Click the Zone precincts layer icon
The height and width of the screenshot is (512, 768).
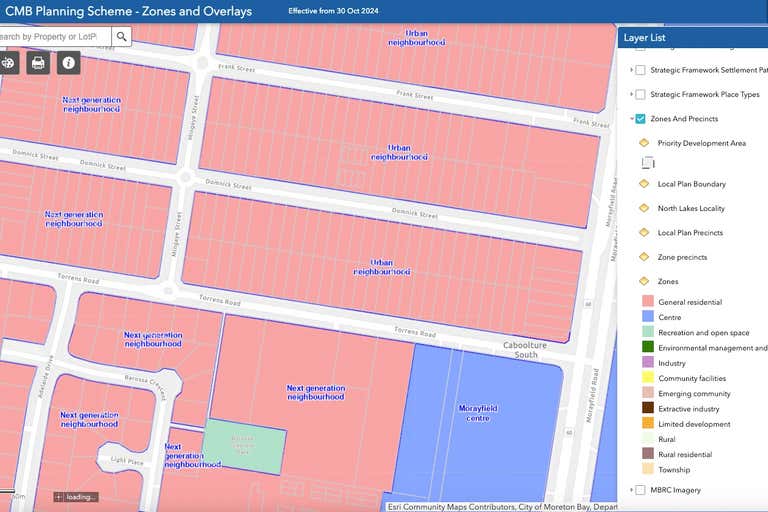pos(644,257)
